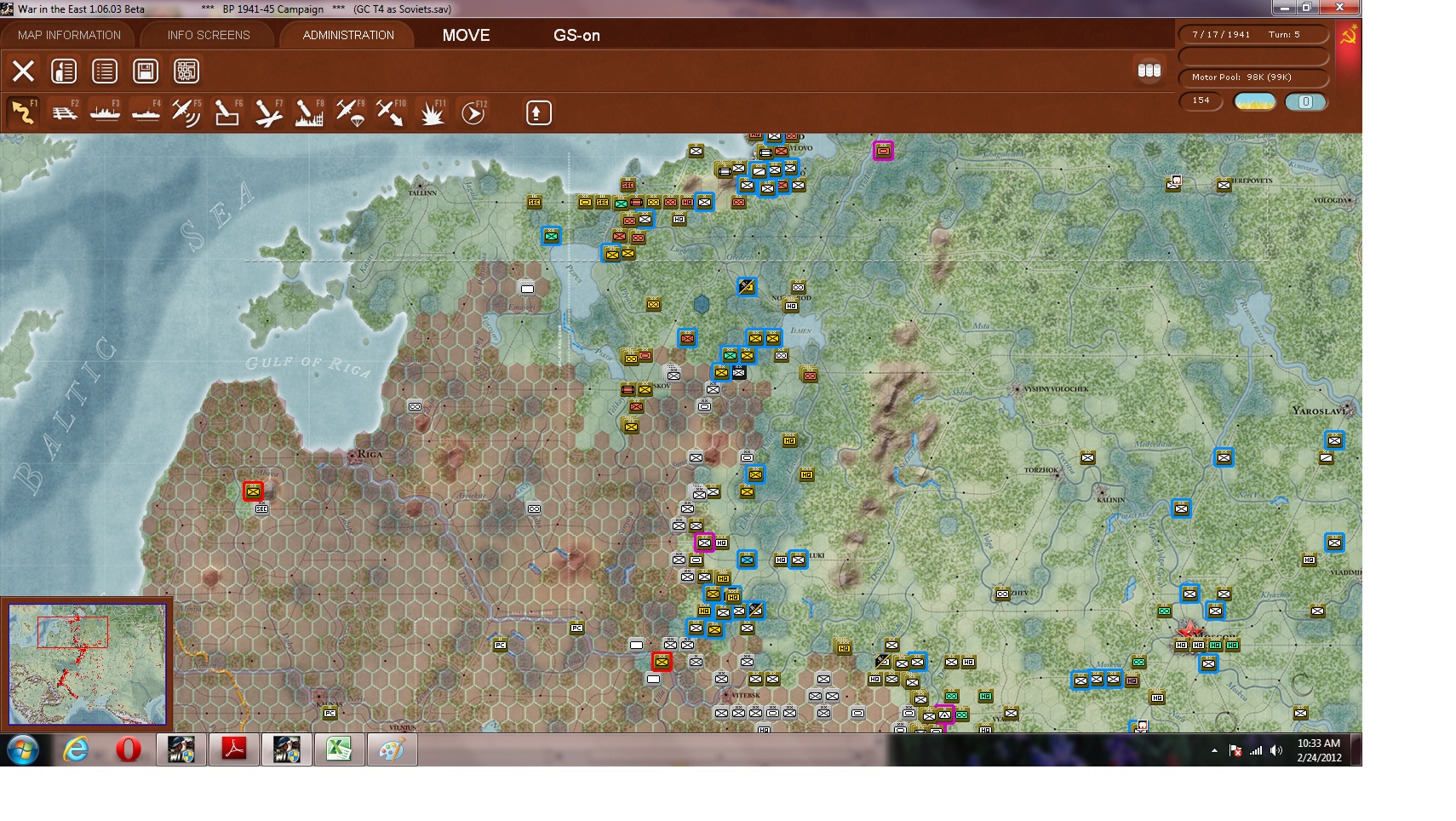This screenshot has width=1456, height=821.
Task: Show hidden system tray icons arrow
Action: click(1214, 750)
